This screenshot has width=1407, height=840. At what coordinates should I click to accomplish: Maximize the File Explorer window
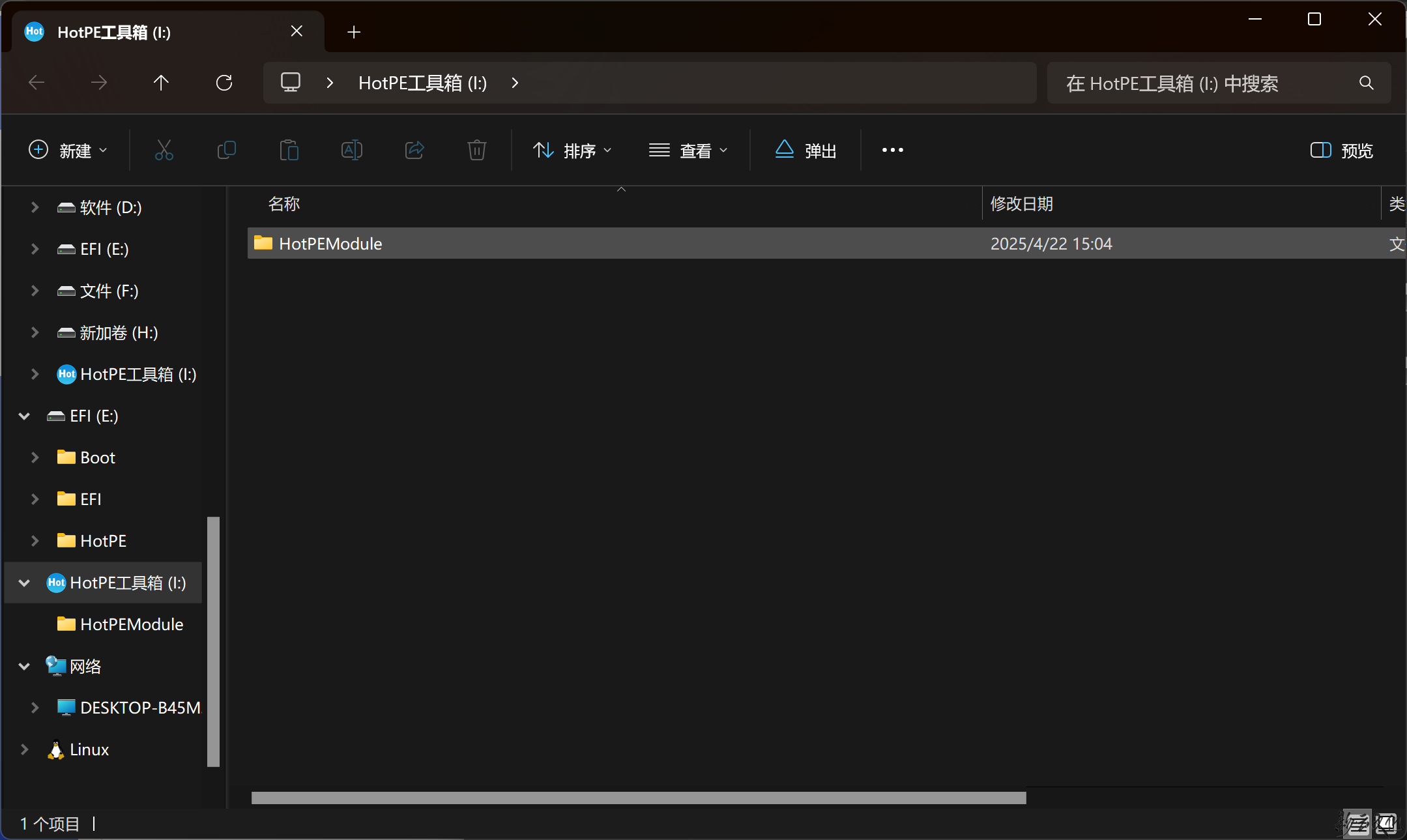tap(1314, 19)
